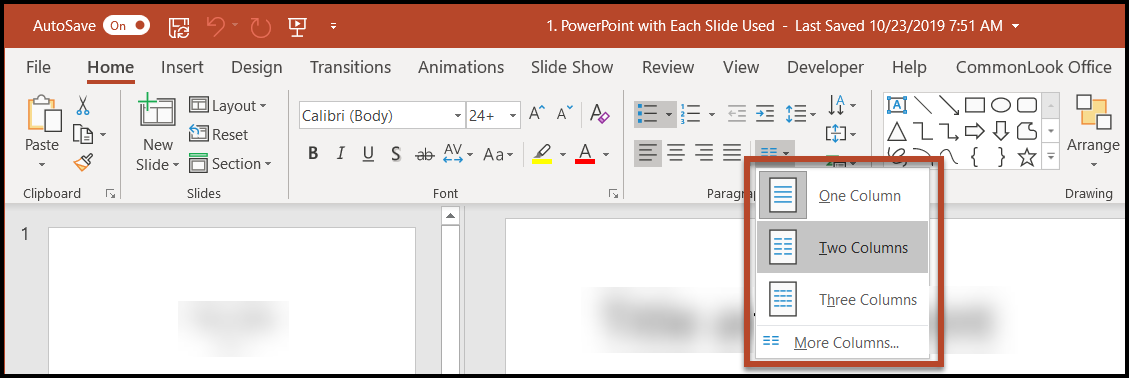Click the Copy icon in Clipboard

(x=84, y=135)
